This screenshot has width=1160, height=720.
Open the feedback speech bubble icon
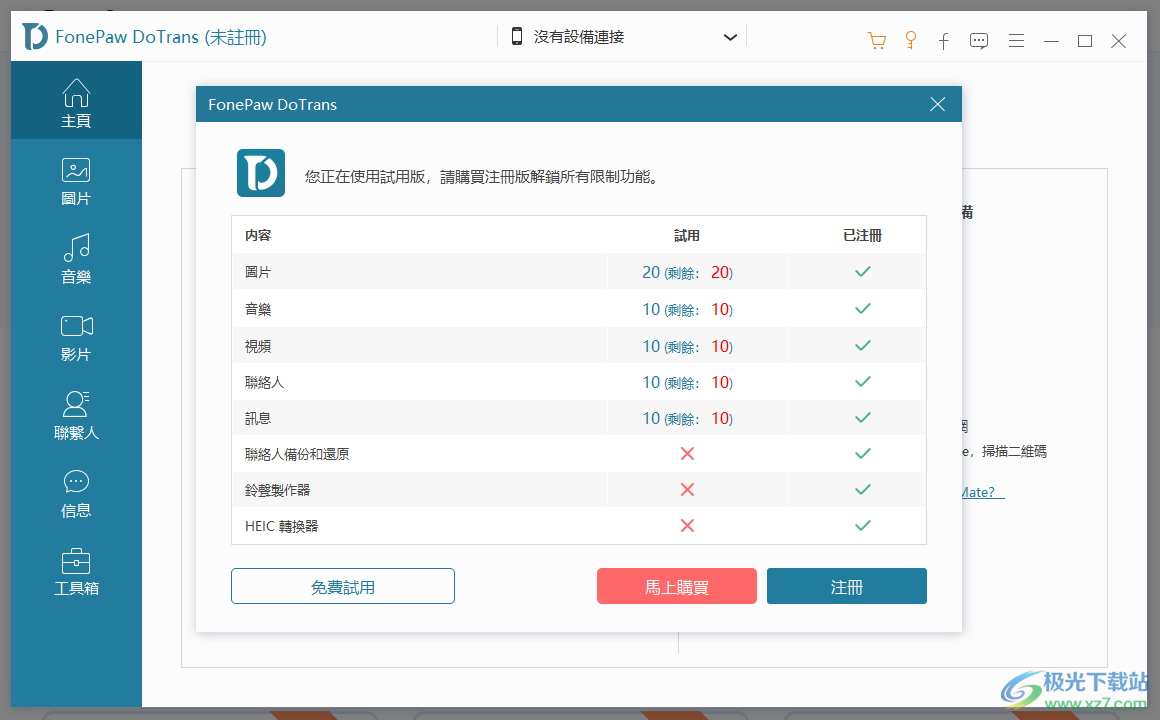(x=978, y=41)
